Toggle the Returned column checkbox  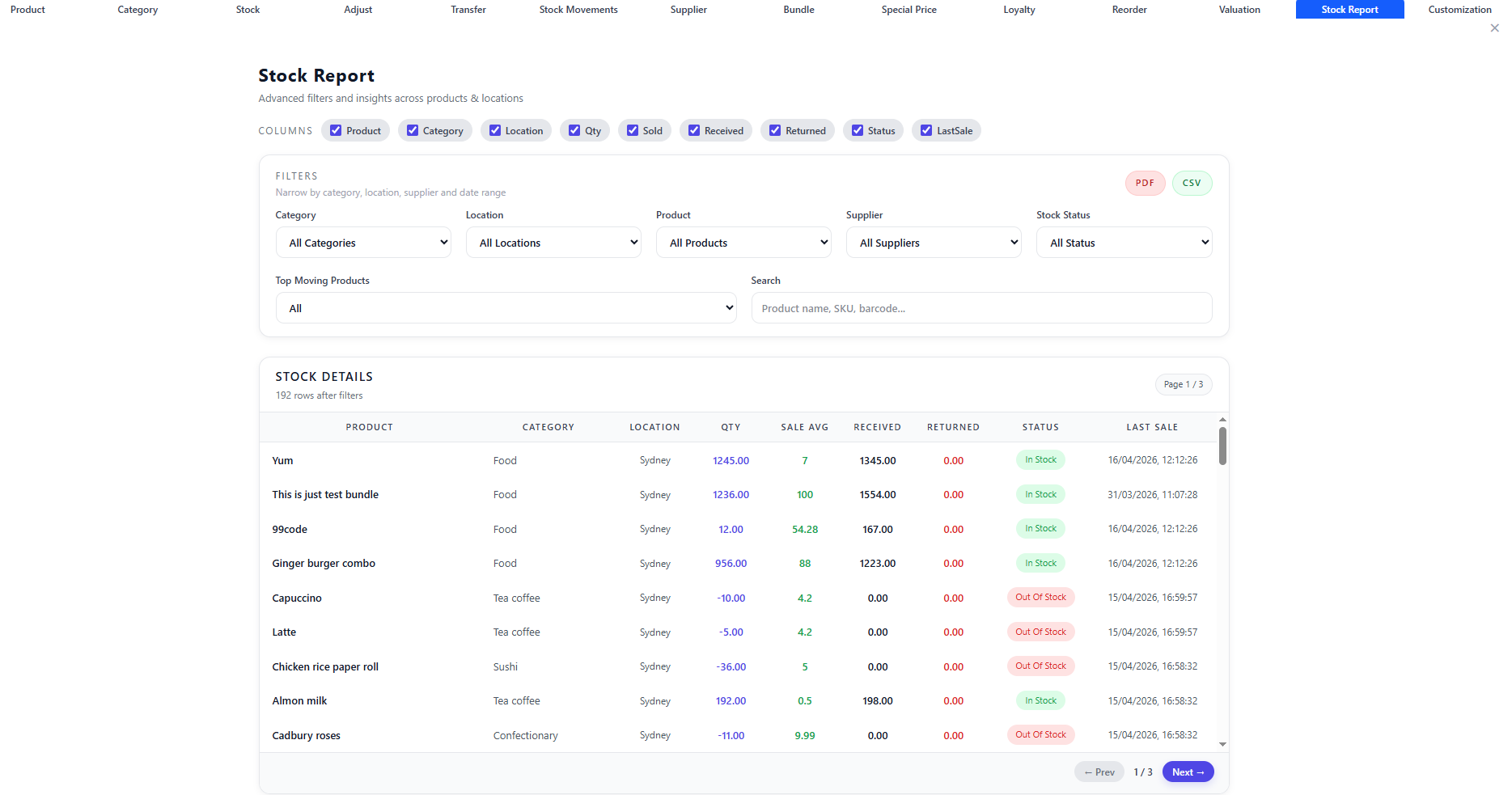tap(775, 130)
